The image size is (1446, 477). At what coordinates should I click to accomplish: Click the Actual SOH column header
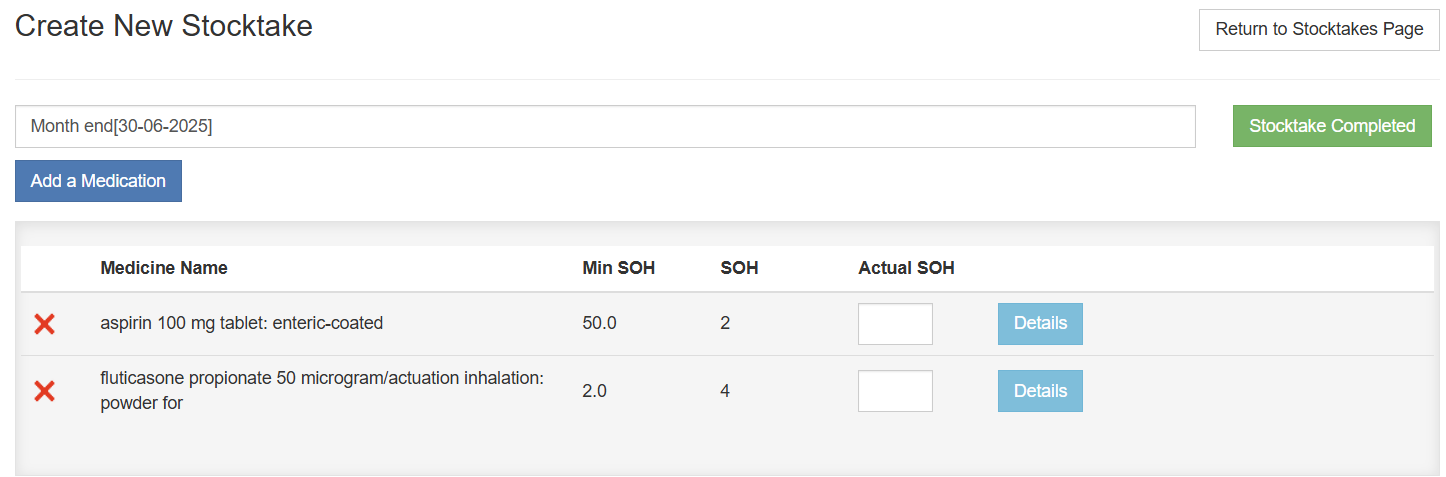click(906, 268)
